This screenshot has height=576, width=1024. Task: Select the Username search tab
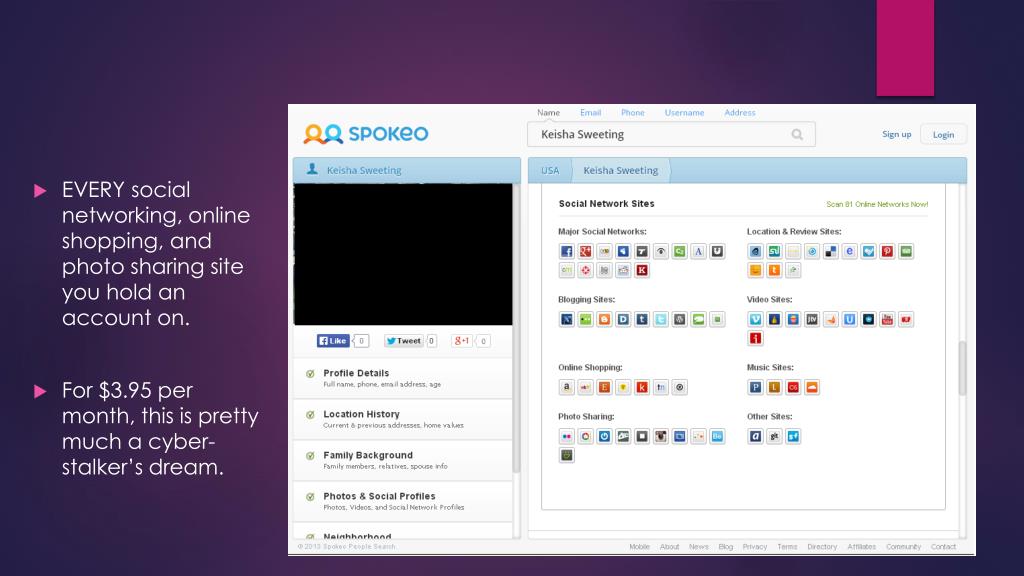(684, 112)
